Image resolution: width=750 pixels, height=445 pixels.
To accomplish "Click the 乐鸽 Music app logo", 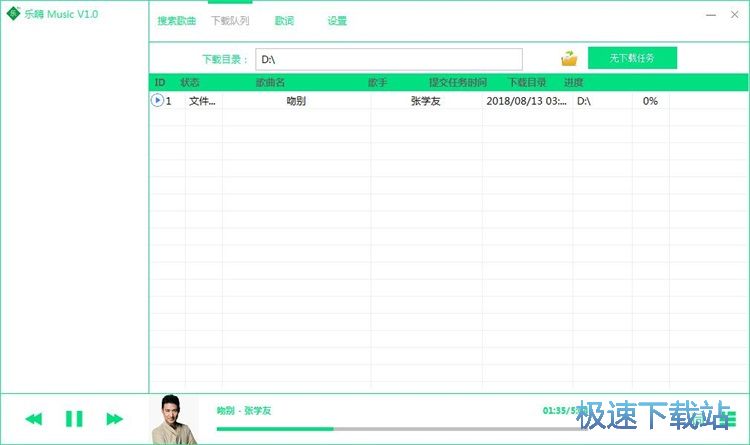I will click(x=13, y=13).
